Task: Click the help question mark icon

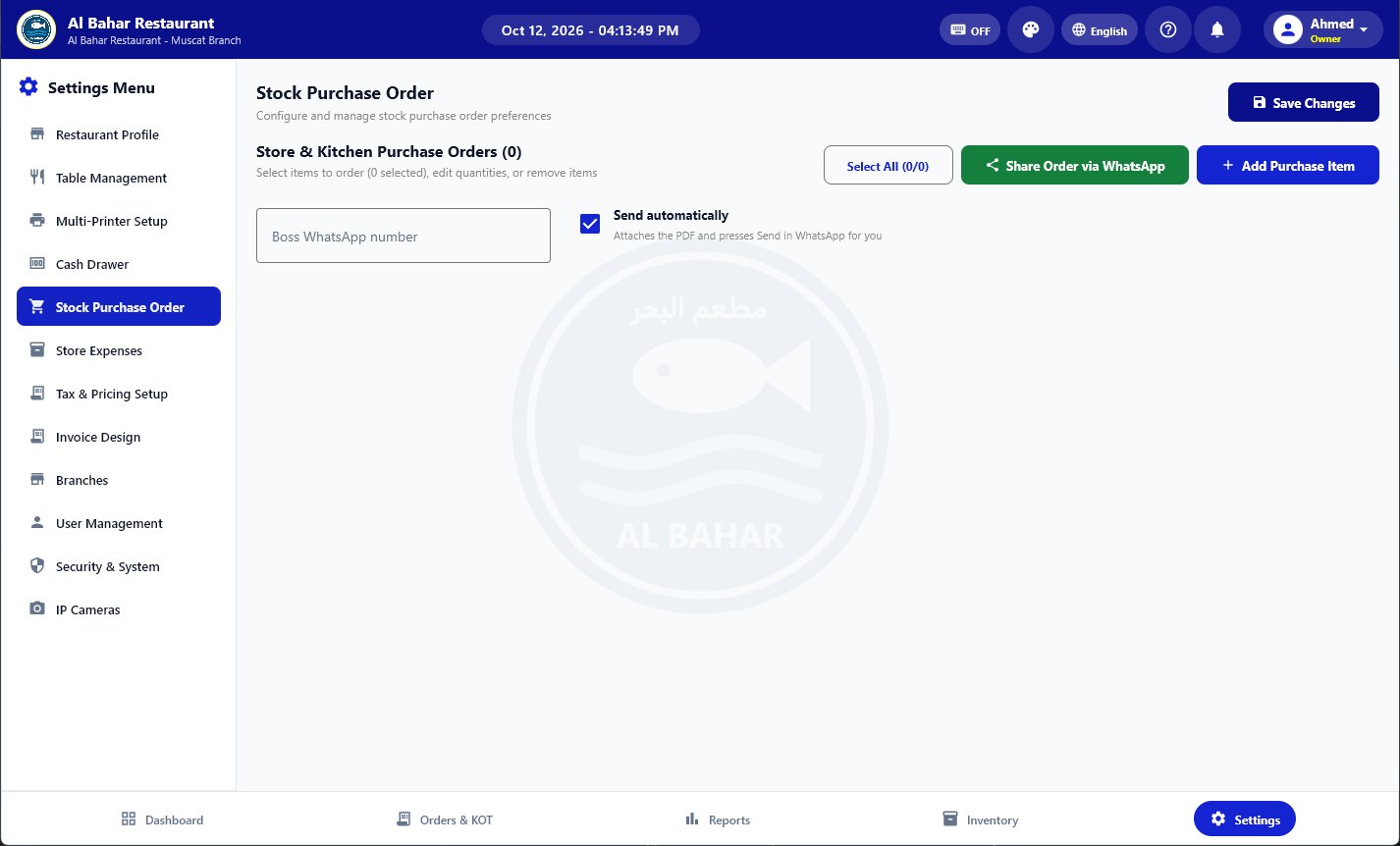Action: coord(1168,29)
